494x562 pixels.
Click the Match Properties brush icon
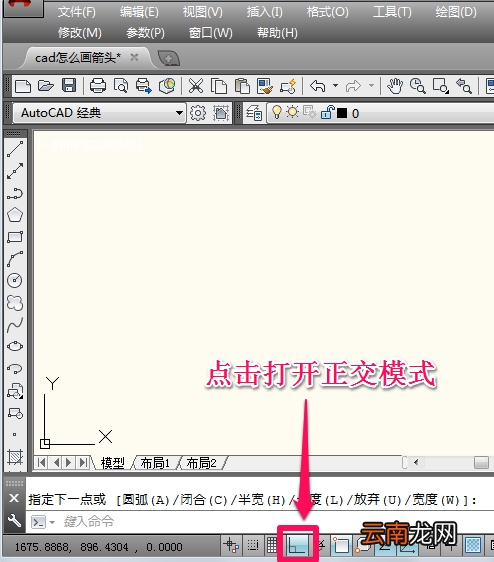pyautogui.click(x=265, y=86)
